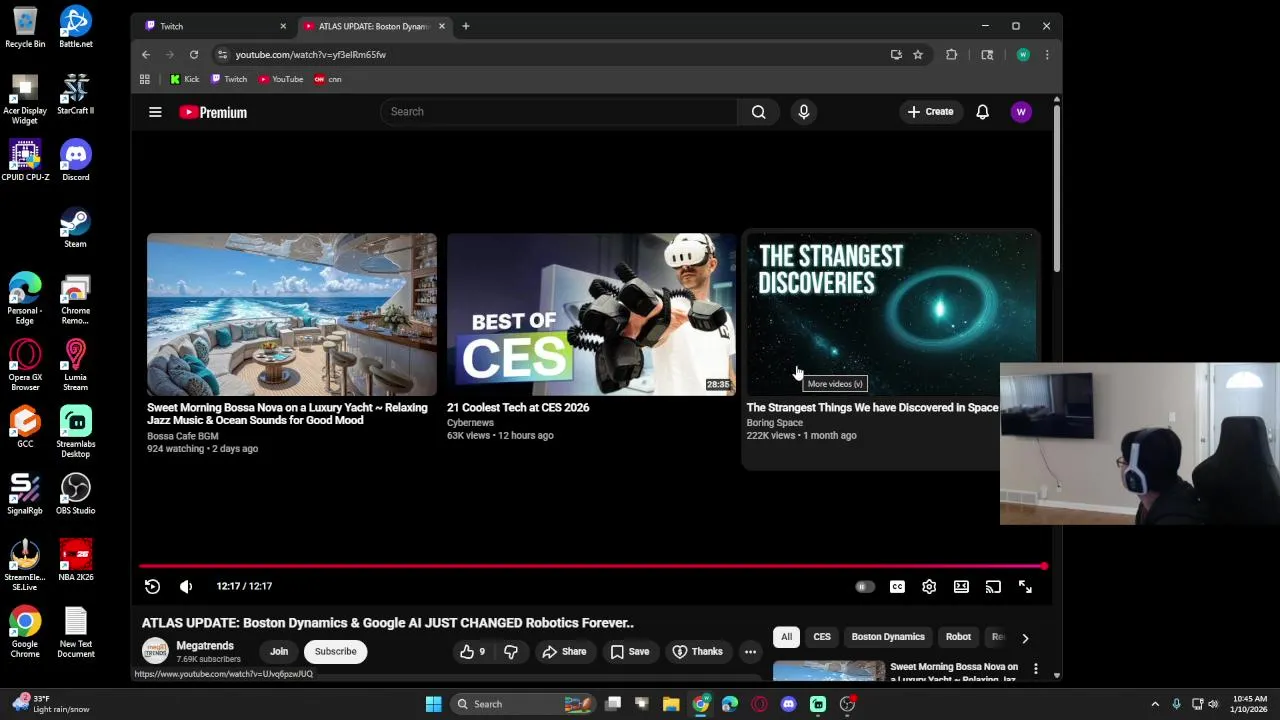Replay the video with the replay button
Screen dimensions: 1280x720
152,587
